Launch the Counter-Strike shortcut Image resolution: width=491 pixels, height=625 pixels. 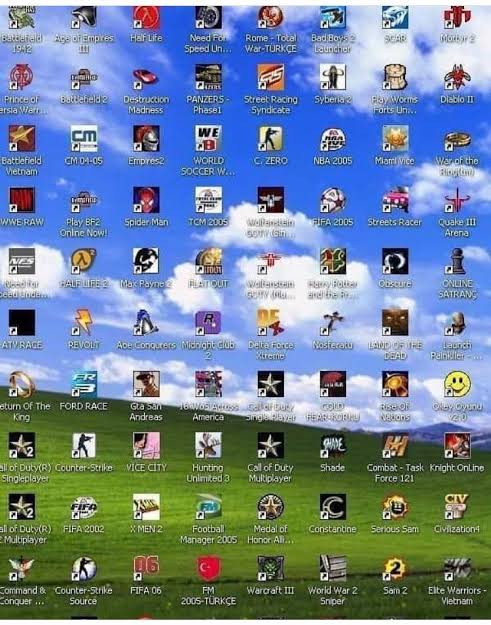[x=84, y=446]
